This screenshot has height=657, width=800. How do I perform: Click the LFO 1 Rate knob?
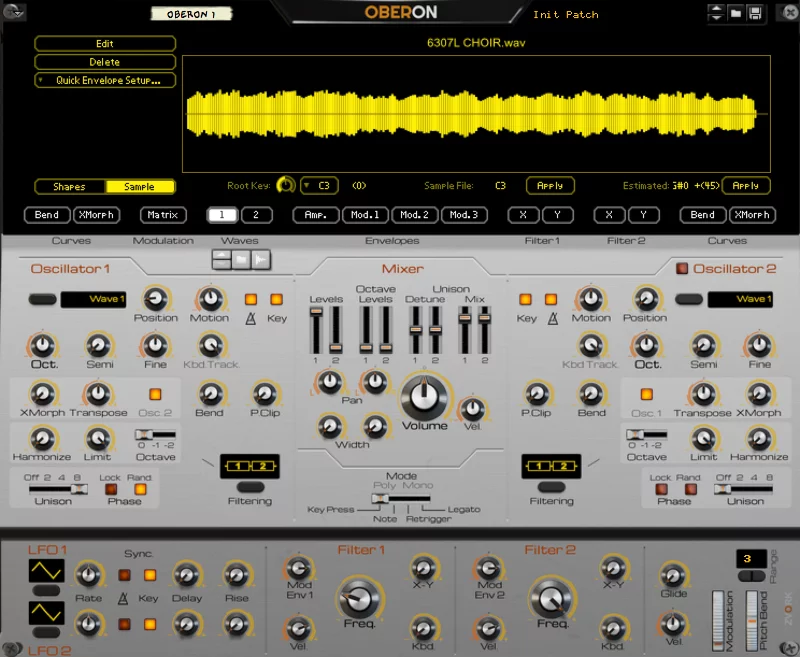click(89, 575)
